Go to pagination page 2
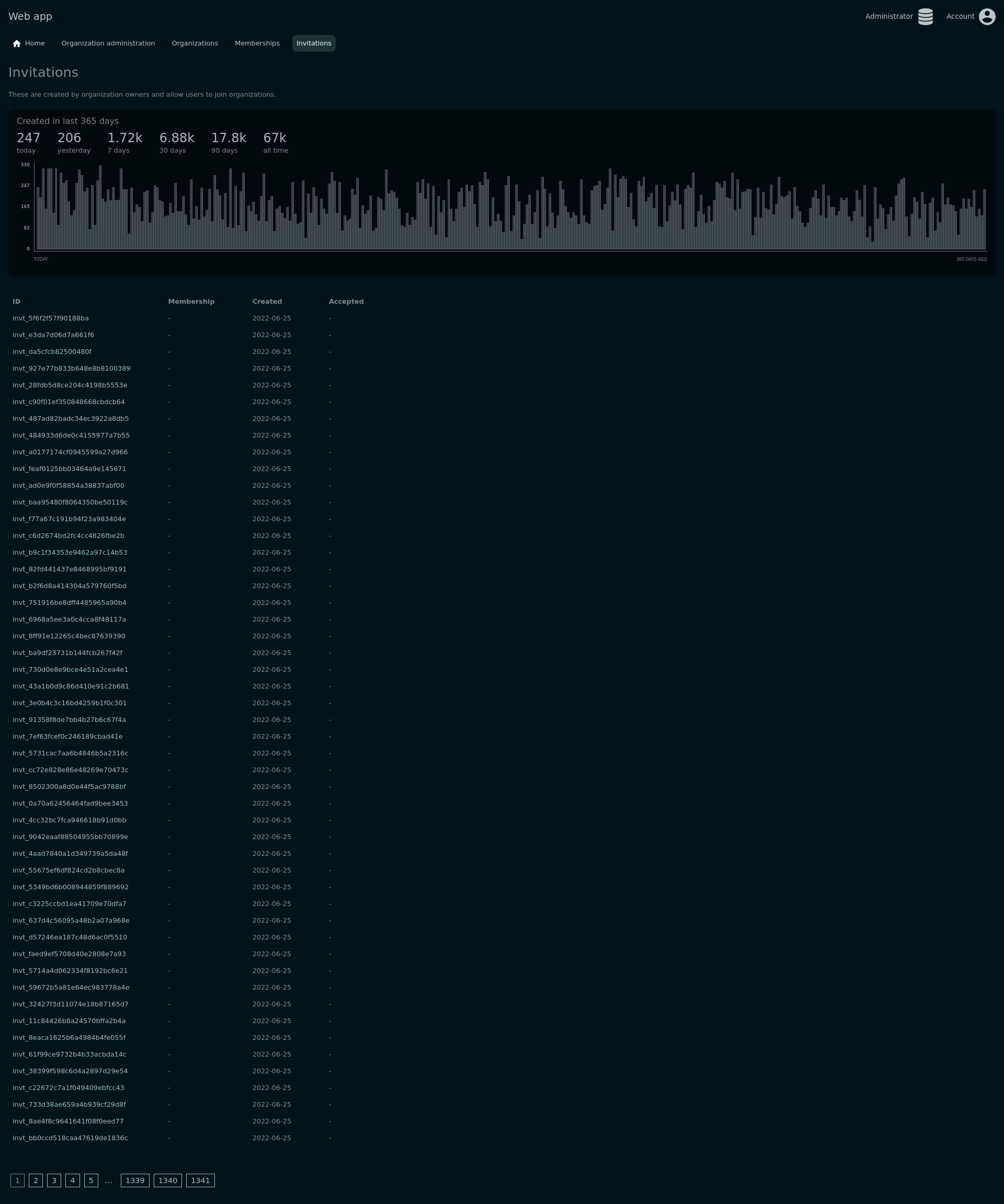 pos(36,1180)
